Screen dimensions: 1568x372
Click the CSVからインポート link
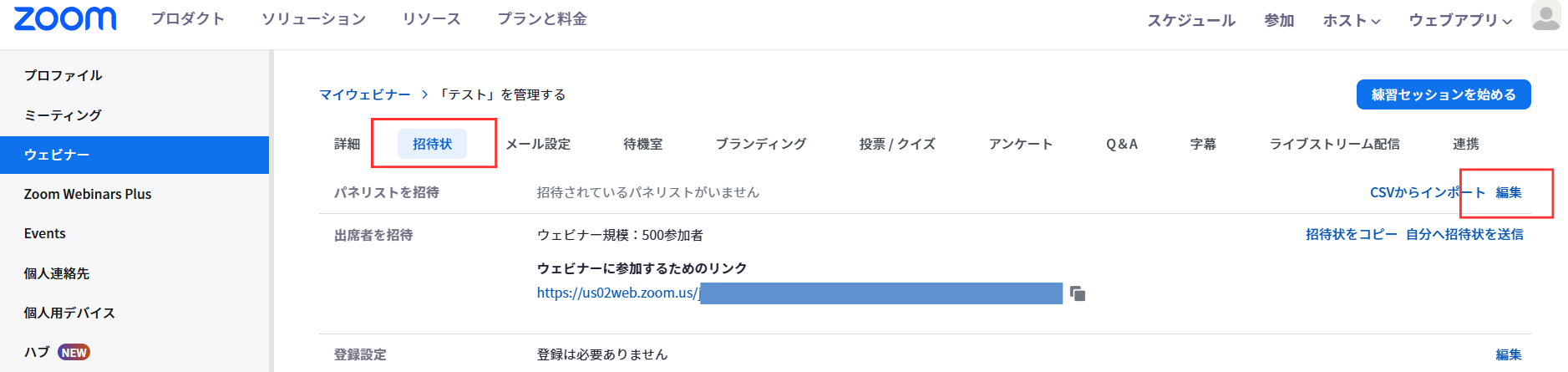(1427, 192)
